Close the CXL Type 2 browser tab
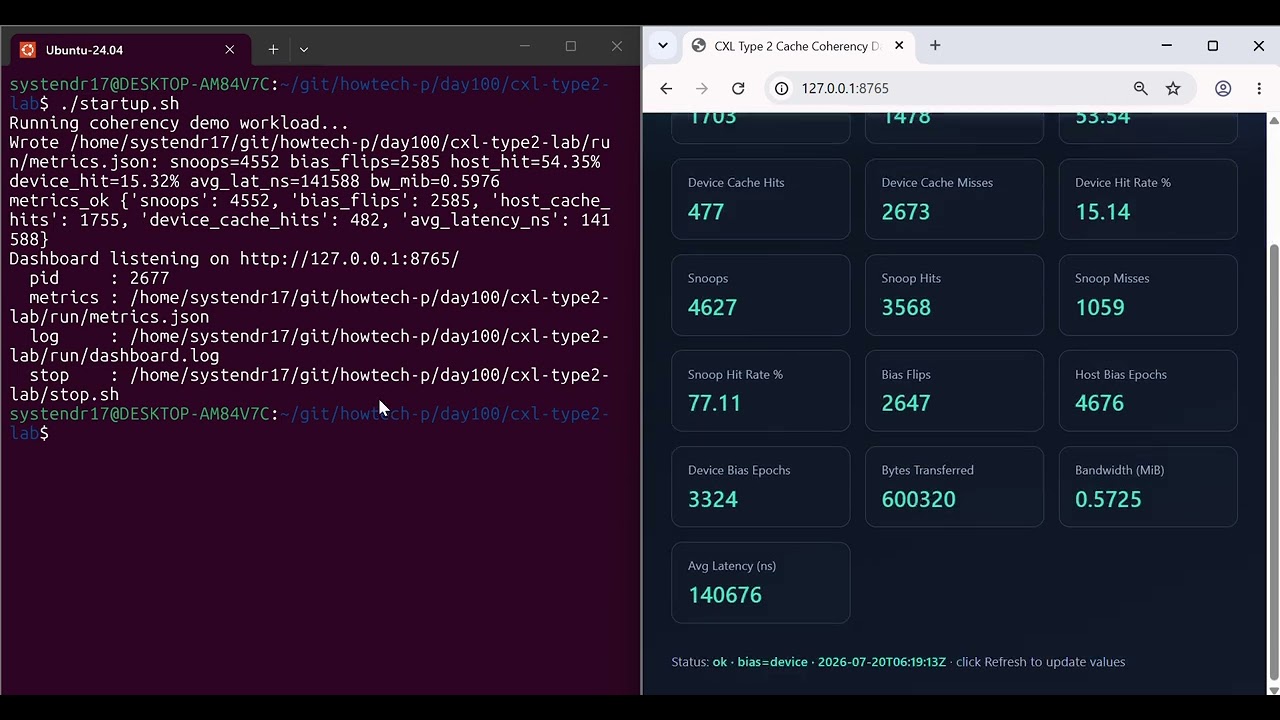 tap(899, 46)
